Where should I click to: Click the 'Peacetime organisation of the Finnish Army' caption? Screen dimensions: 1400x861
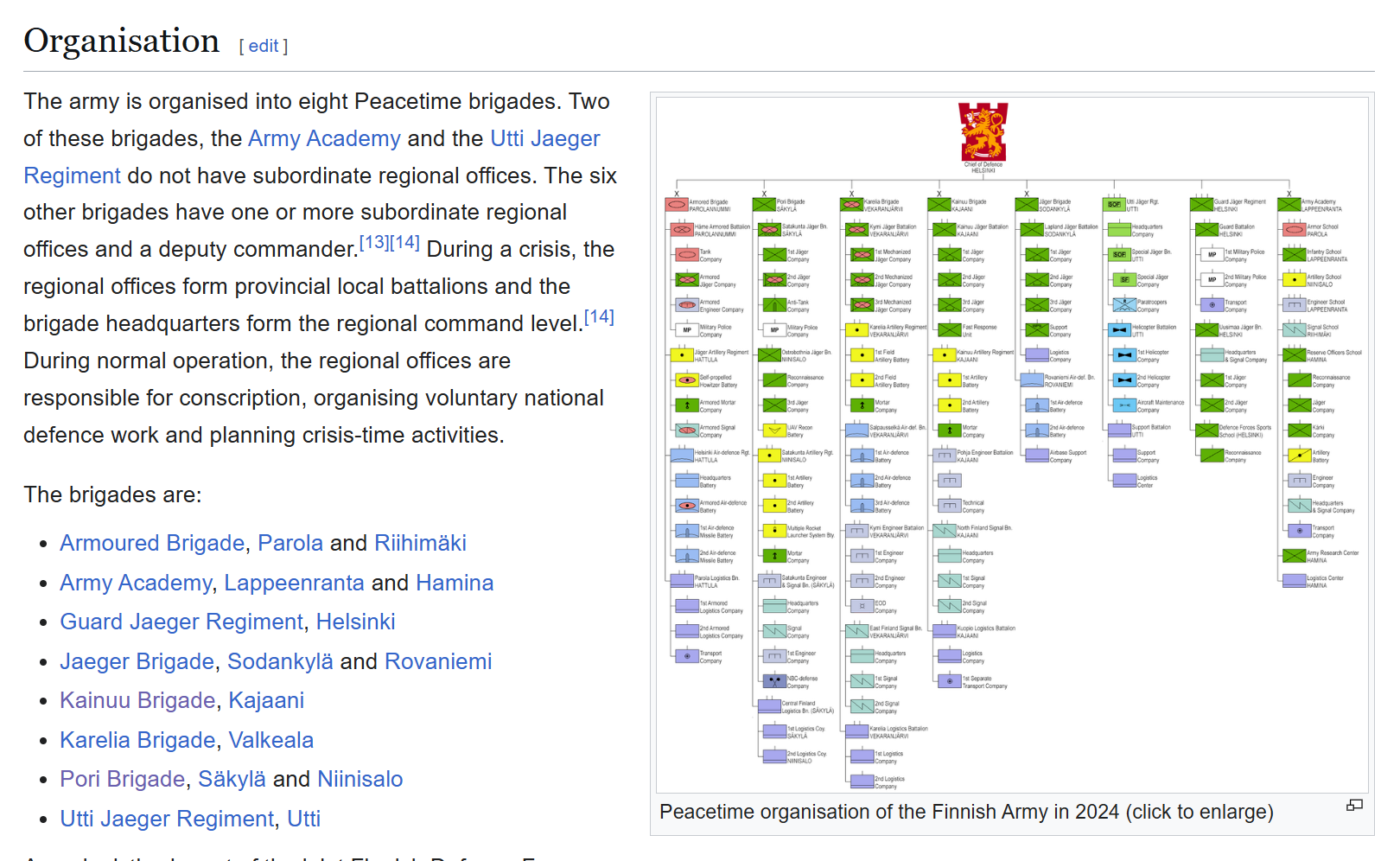[x=966, y=812]
